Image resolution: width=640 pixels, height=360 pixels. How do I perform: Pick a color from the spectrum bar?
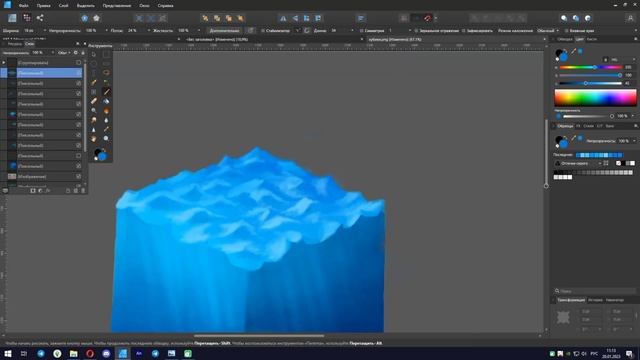[595, 98]
